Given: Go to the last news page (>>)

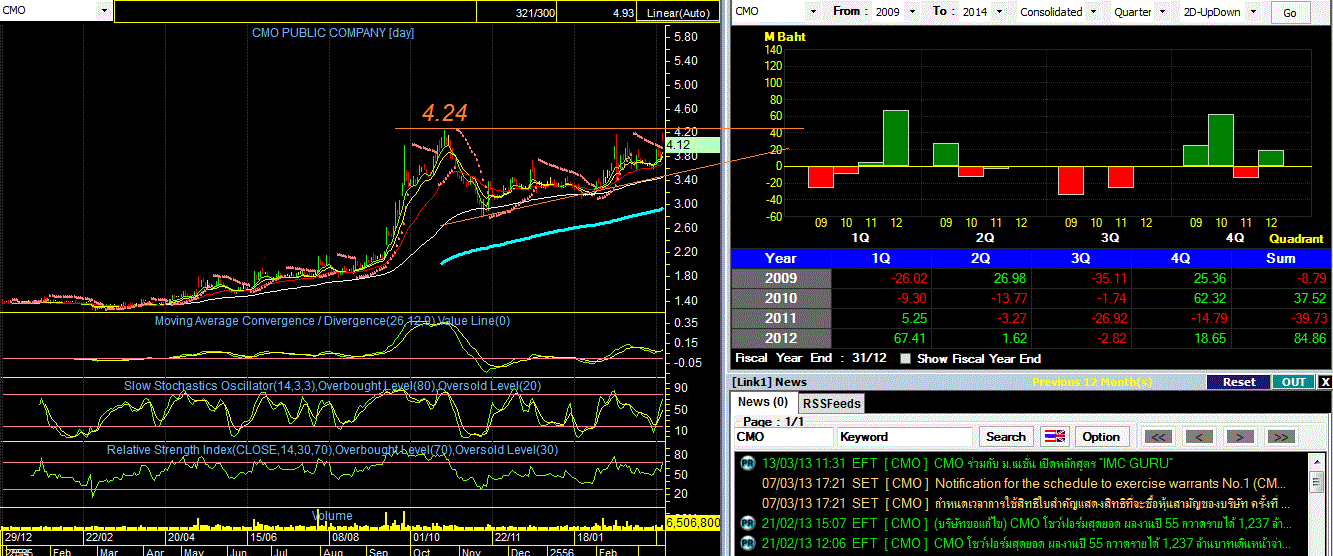Looking at the screenshot, I should (1281, 437).
